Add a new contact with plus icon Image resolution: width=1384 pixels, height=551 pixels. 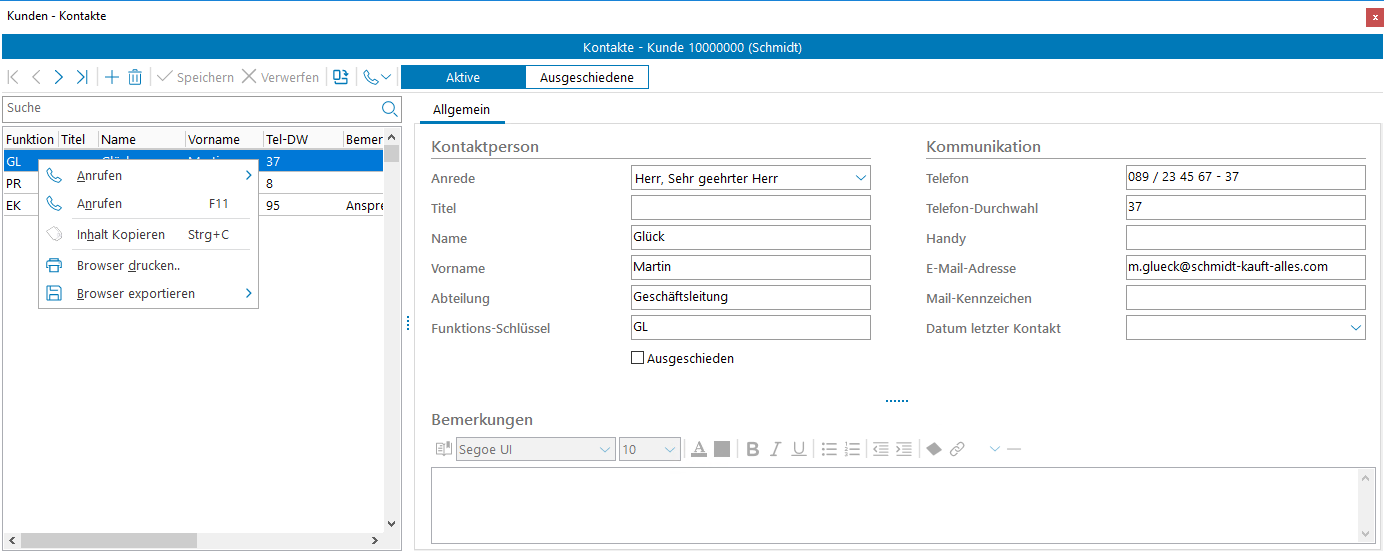[x=112, y=77]
